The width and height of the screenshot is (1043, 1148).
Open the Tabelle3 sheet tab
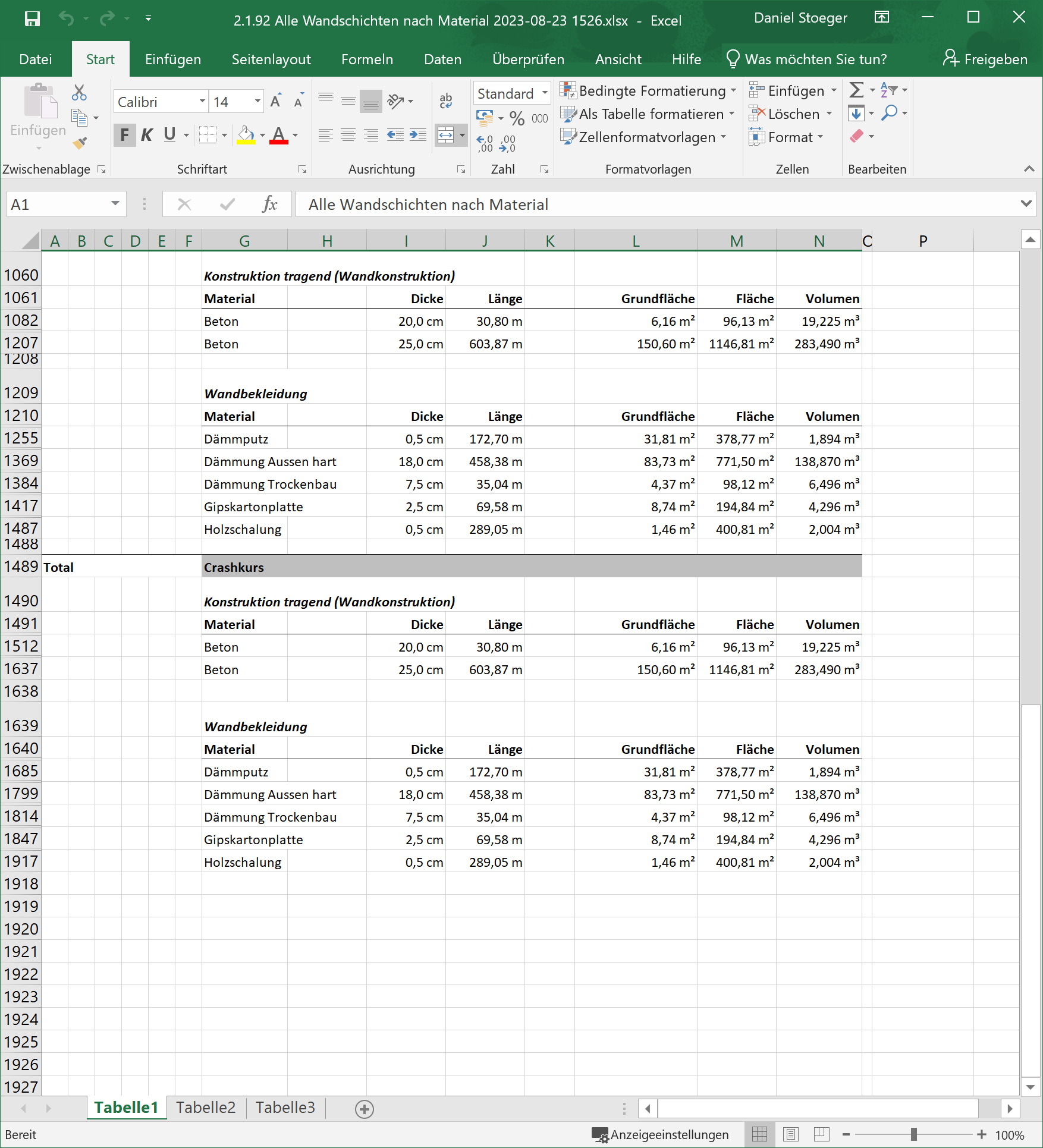pos(285,1108)
